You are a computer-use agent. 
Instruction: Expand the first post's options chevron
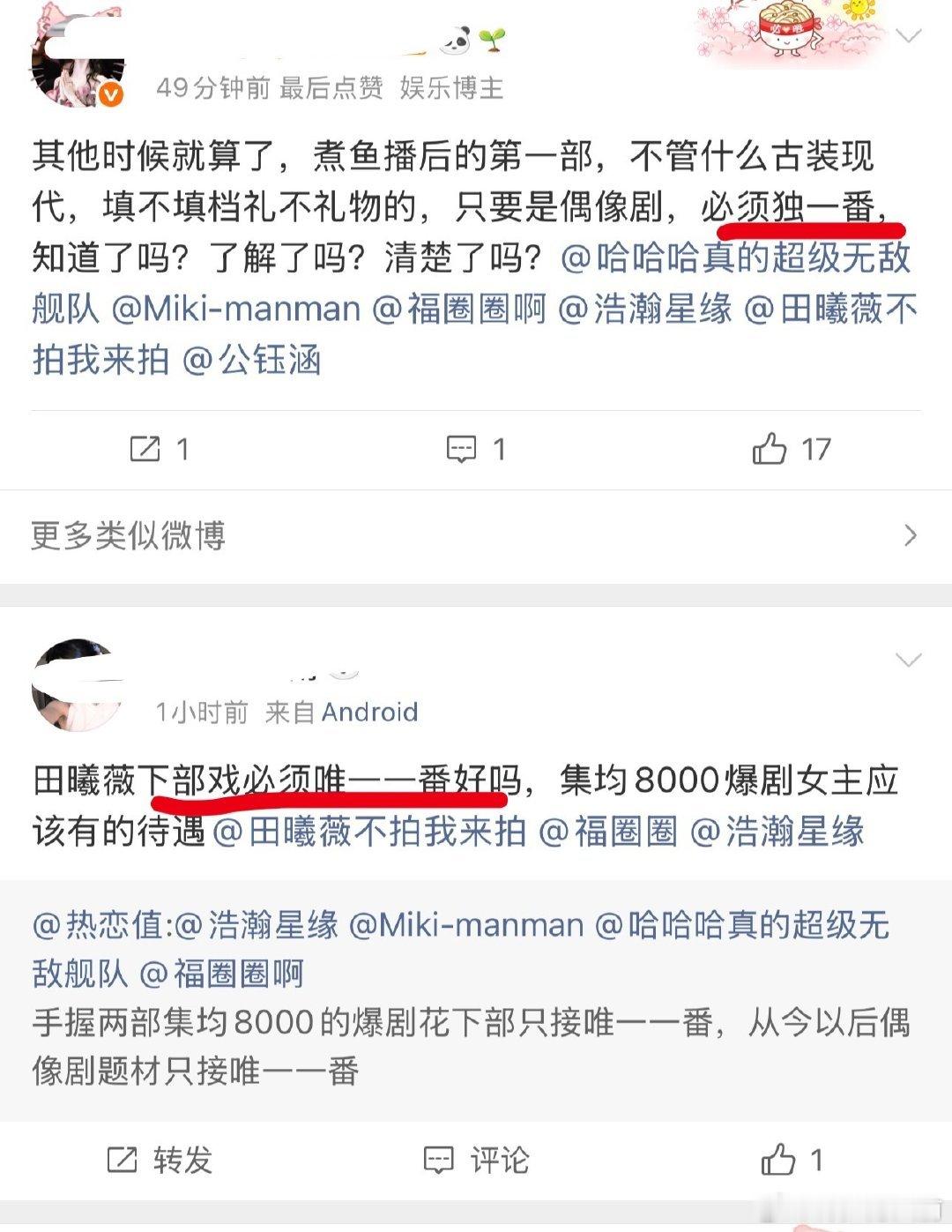click(908, 36)
